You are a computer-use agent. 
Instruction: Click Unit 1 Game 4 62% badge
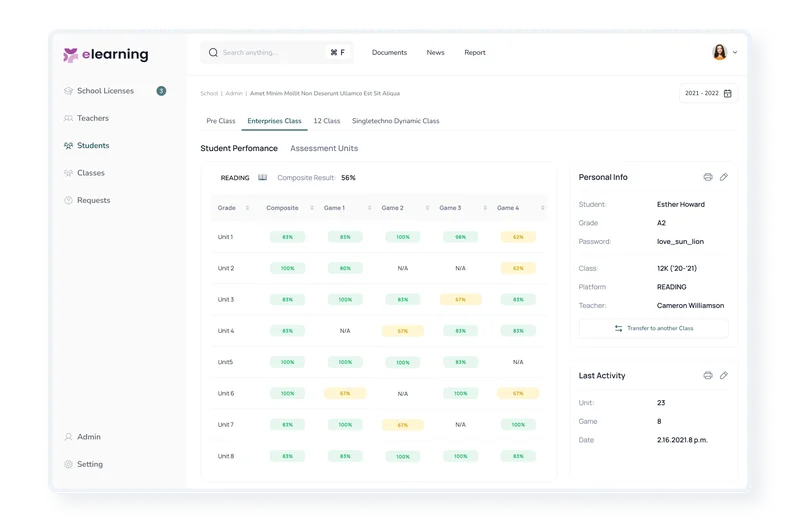pyautogui.click(x=518, y=237)
